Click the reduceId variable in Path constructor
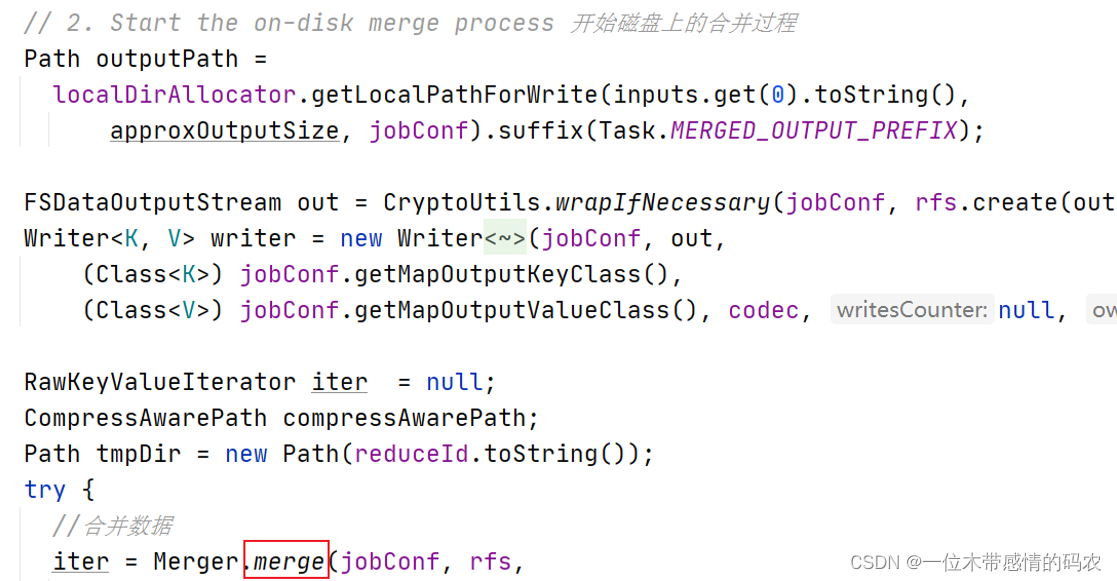Screen dimensions: 1117x581 [412, 454]
